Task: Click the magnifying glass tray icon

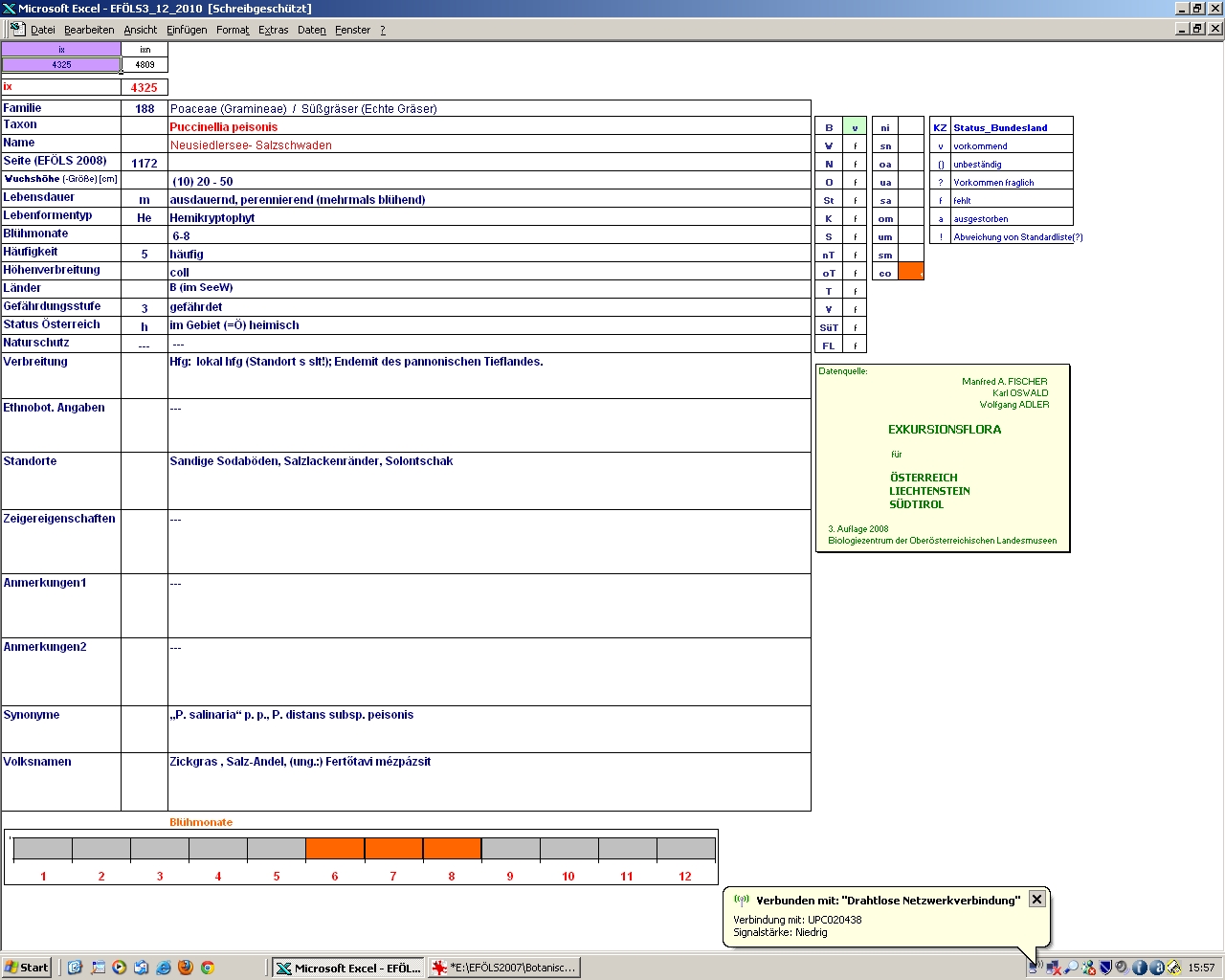Action: [1071, 968]
